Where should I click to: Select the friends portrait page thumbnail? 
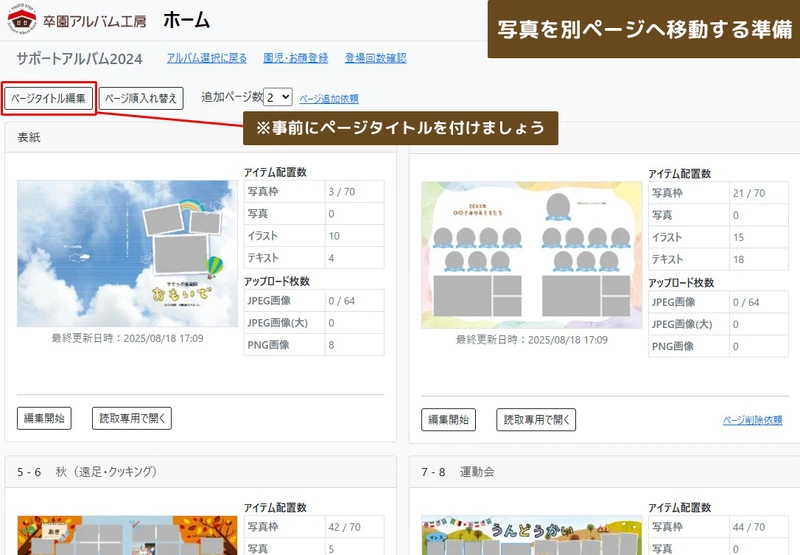point(532,255)
